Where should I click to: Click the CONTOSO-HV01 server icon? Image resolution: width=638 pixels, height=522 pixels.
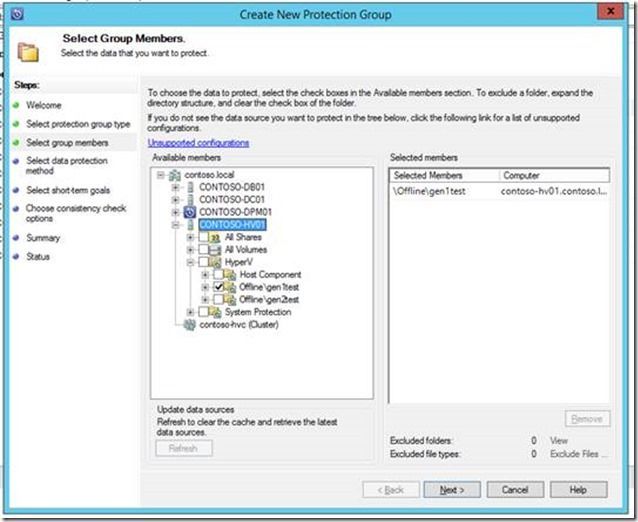190,225
